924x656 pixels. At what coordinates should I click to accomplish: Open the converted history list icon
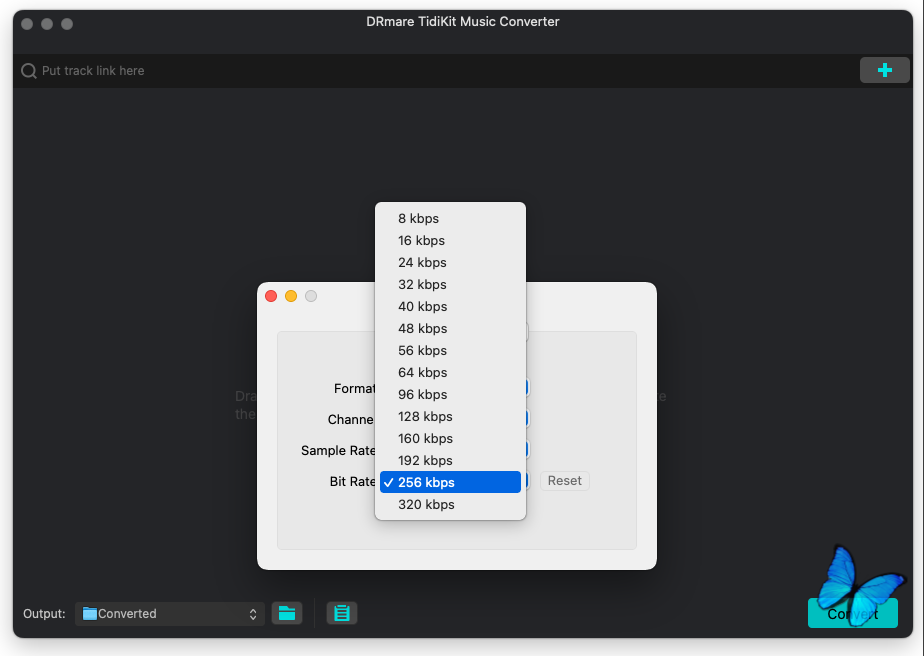pos(342,614)
